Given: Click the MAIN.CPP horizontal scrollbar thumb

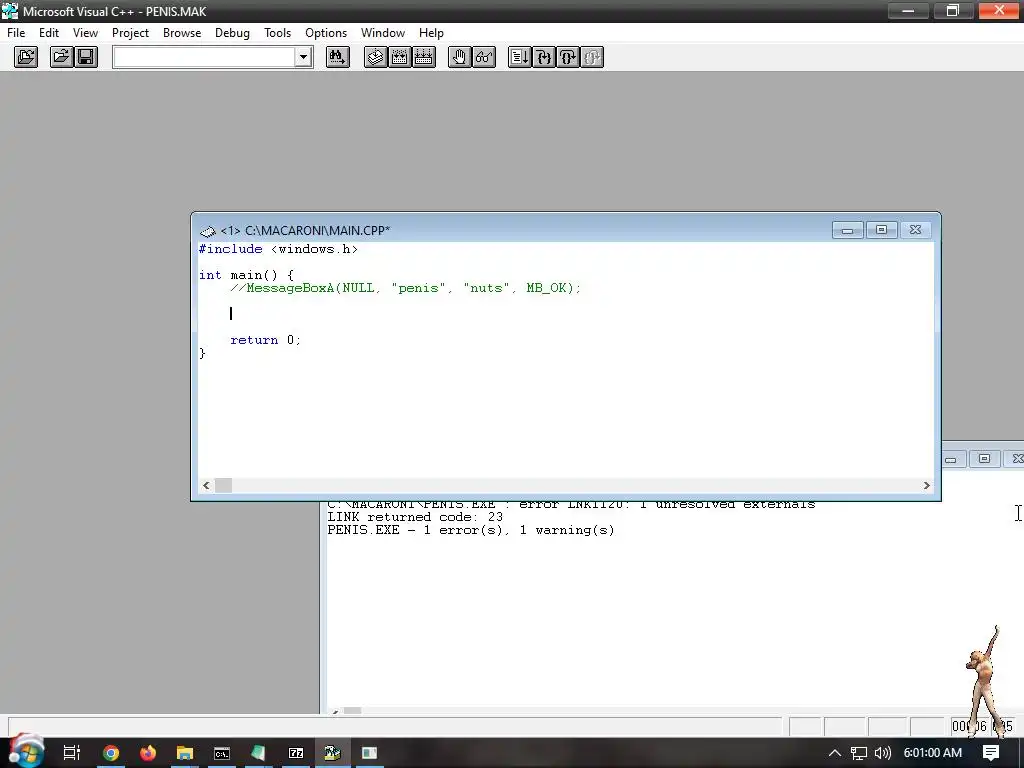Looking at the screenshot, I should coord(223,485).
